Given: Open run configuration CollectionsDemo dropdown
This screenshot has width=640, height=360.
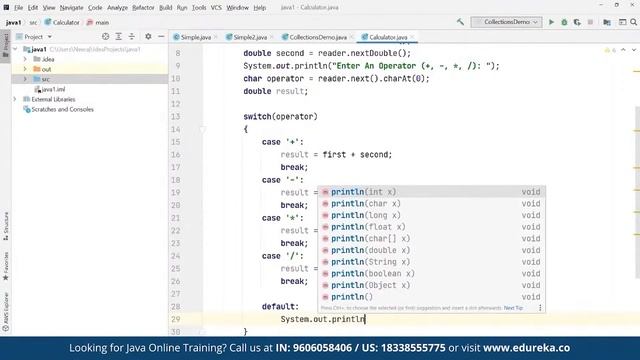Looking at the screenshot, I should [506, 22].
